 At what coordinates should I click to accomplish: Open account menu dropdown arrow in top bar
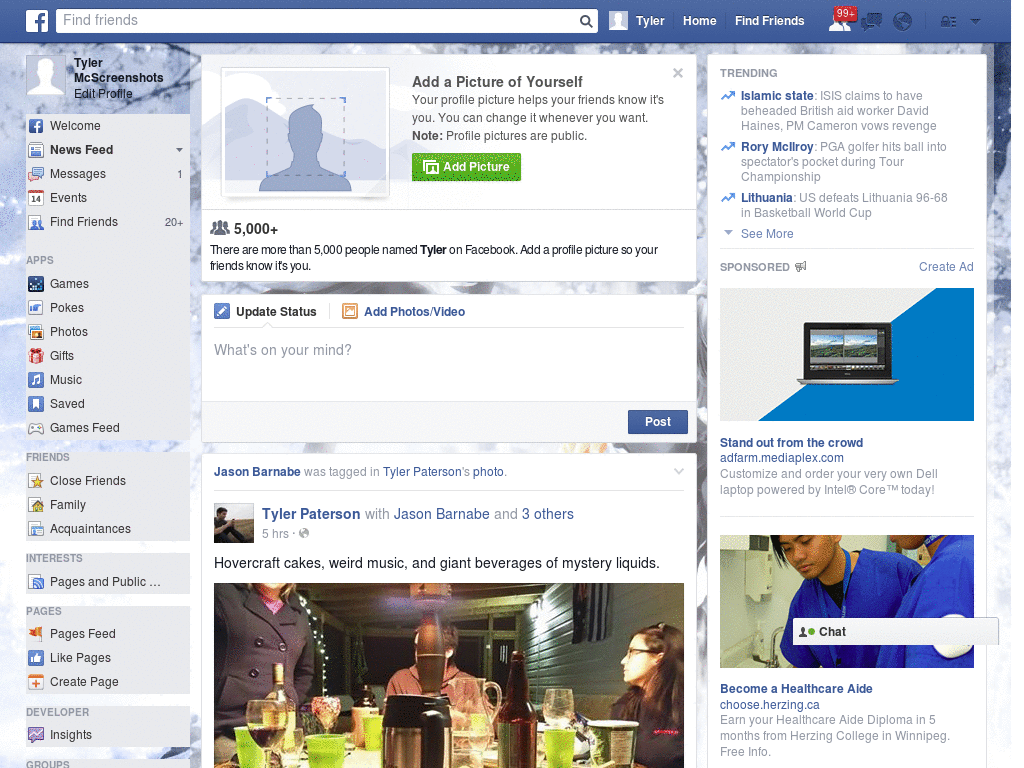(975, 22)
